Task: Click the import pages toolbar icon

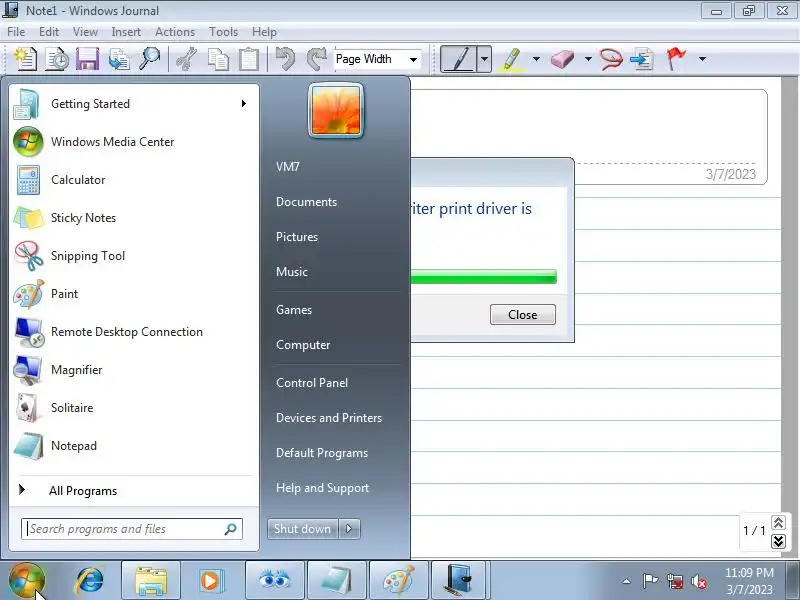Action: (x=119, y=59)
